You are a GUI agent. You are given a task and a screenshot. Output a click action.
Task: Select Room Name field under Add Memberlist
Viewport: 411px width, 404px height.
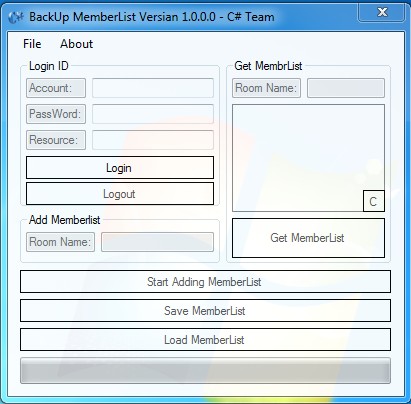coord(157,242)
